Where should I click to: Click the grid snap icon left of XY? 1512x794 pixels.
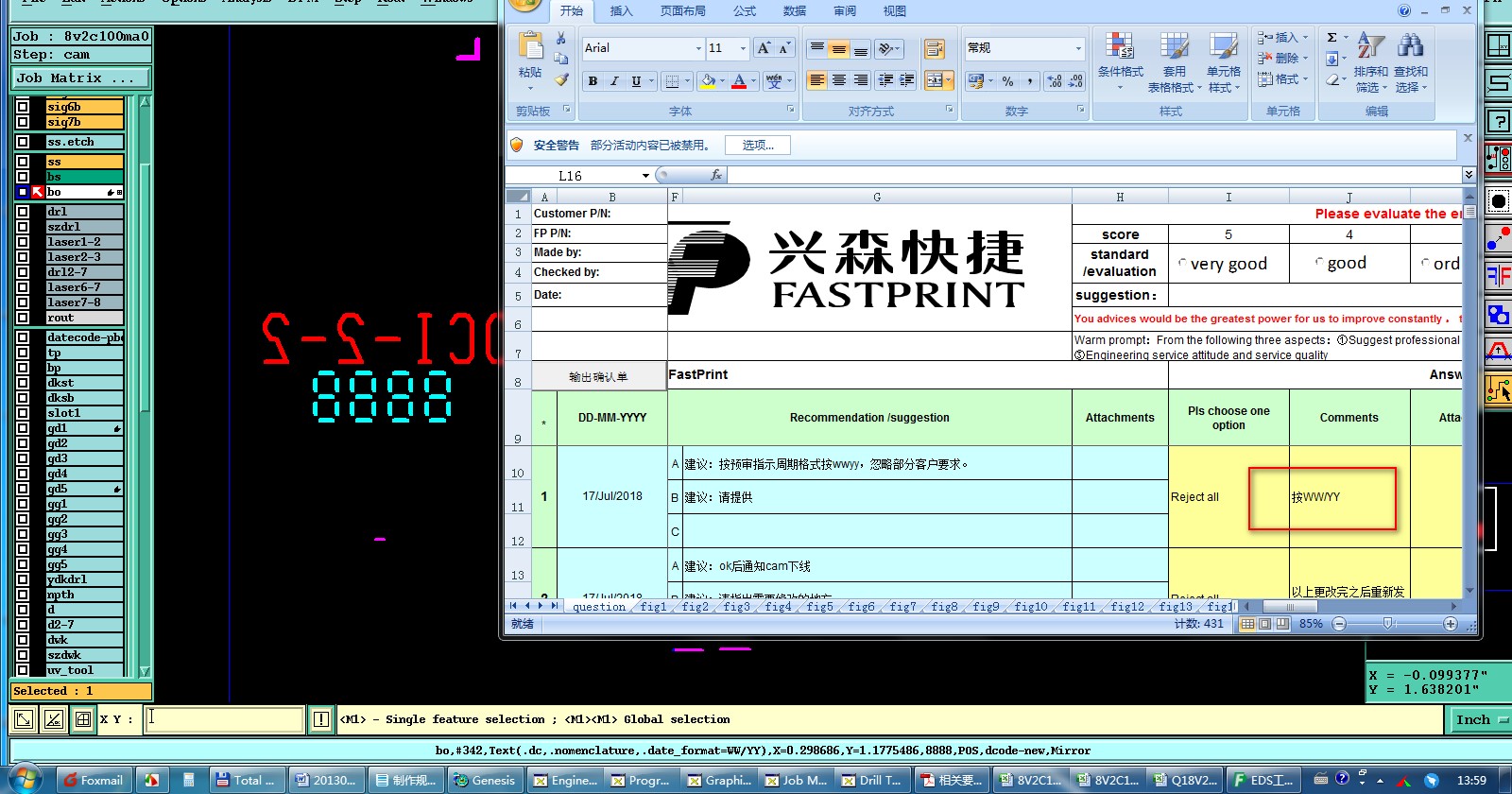click(83, 719)
